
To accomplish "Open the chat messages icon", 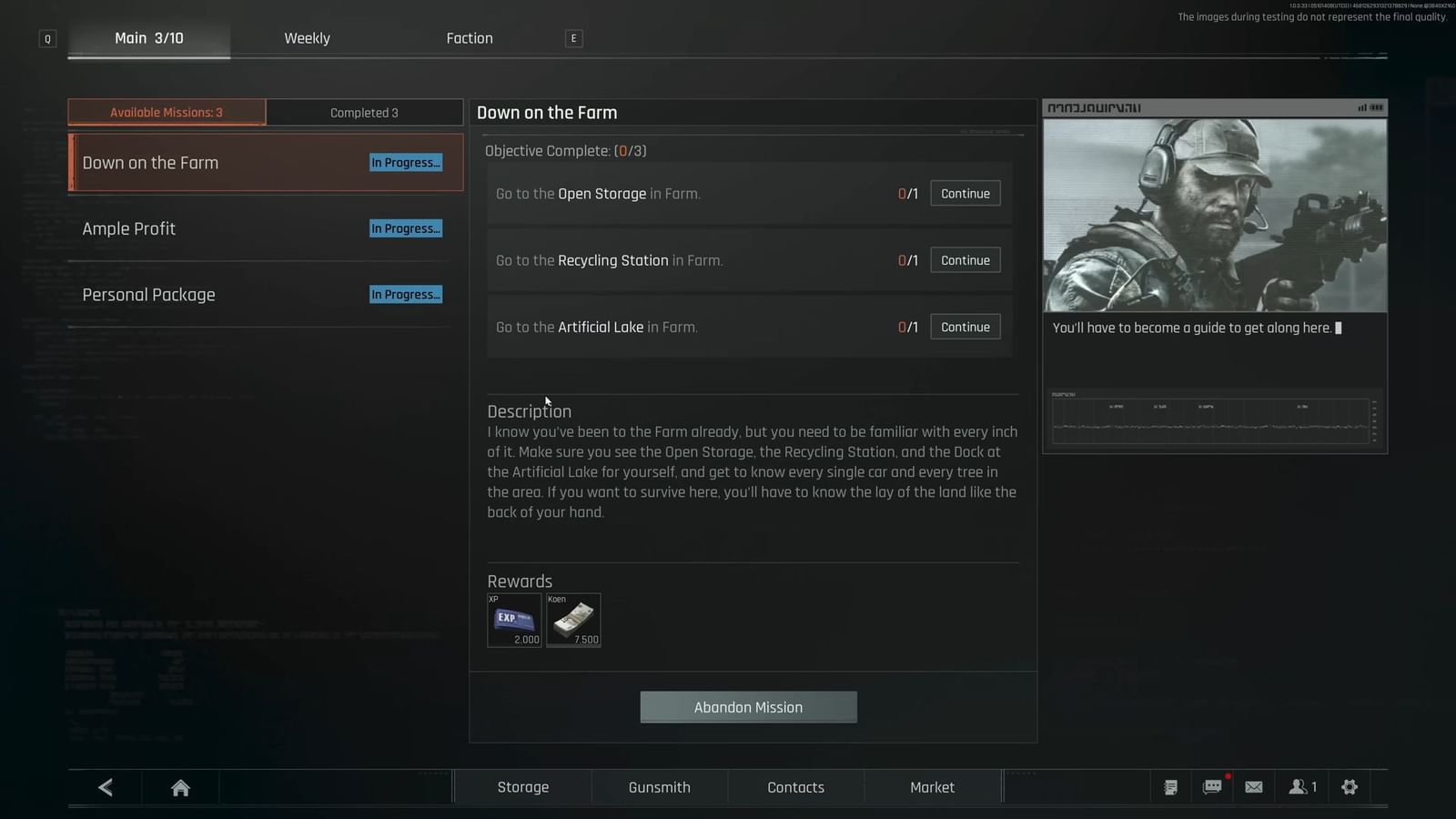I will click(1212, 787).
